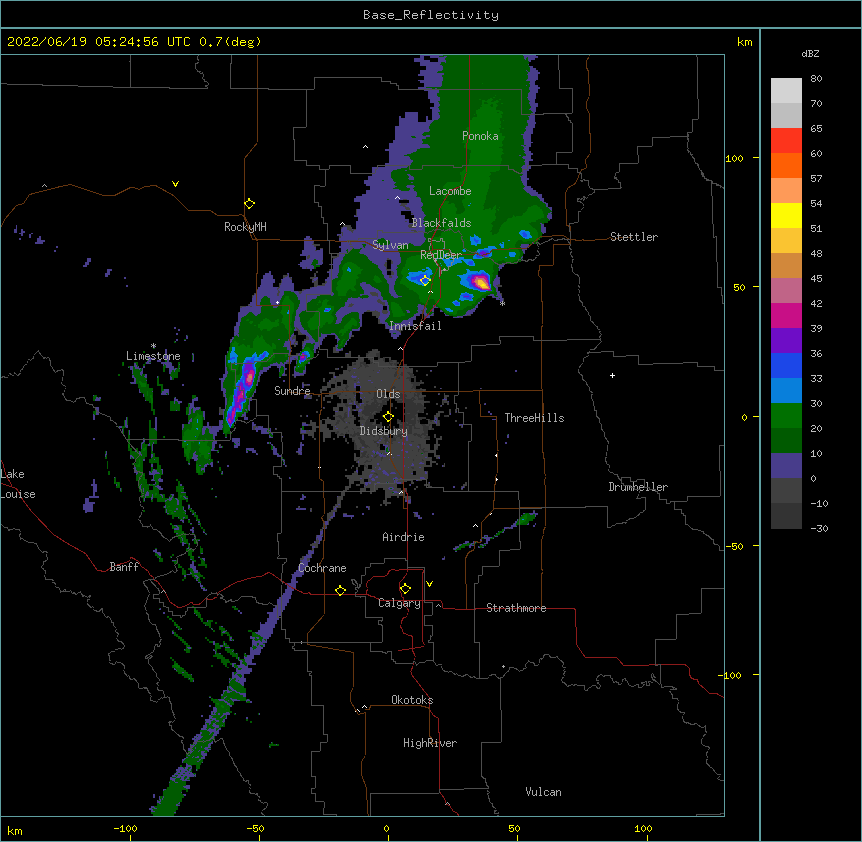
Task: Click the Lacombe city label
Action: (450, 191)
